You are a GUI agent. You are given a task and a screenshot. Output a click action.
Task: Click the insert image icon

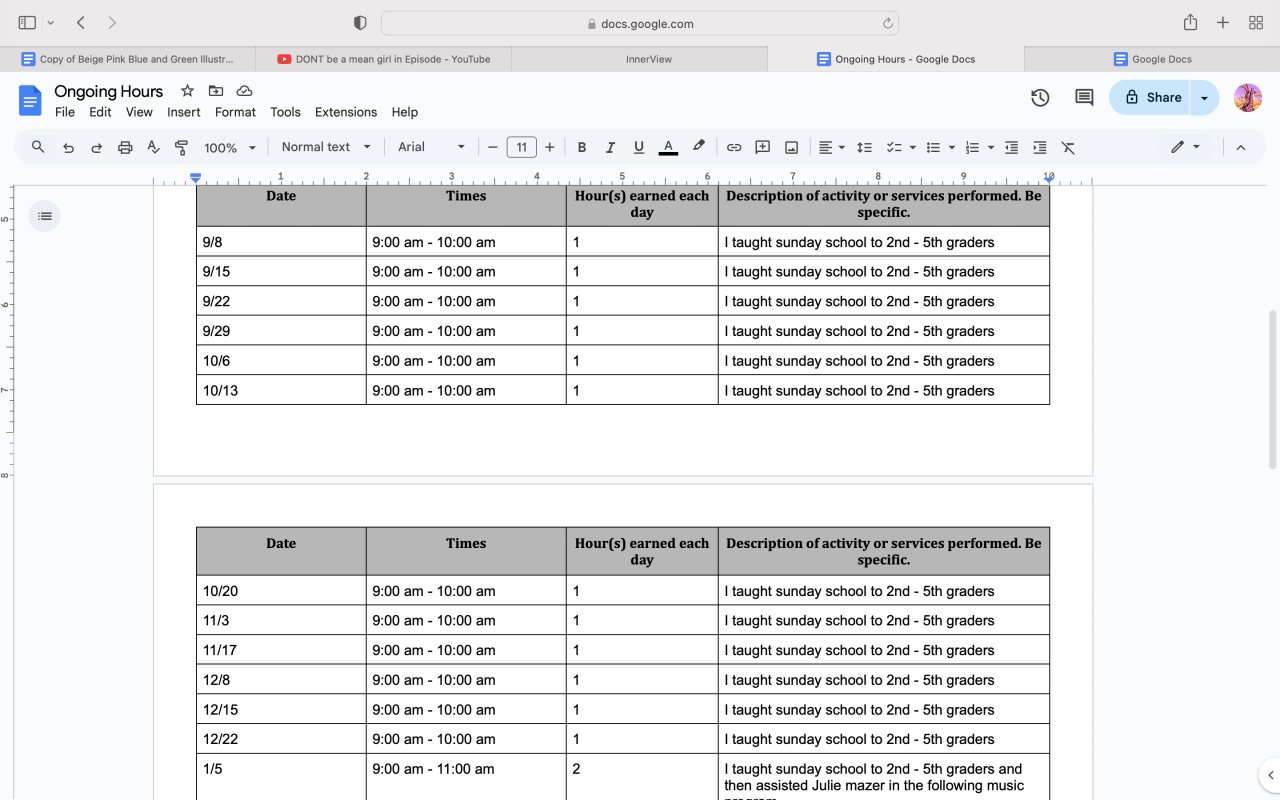click(791, 147)
